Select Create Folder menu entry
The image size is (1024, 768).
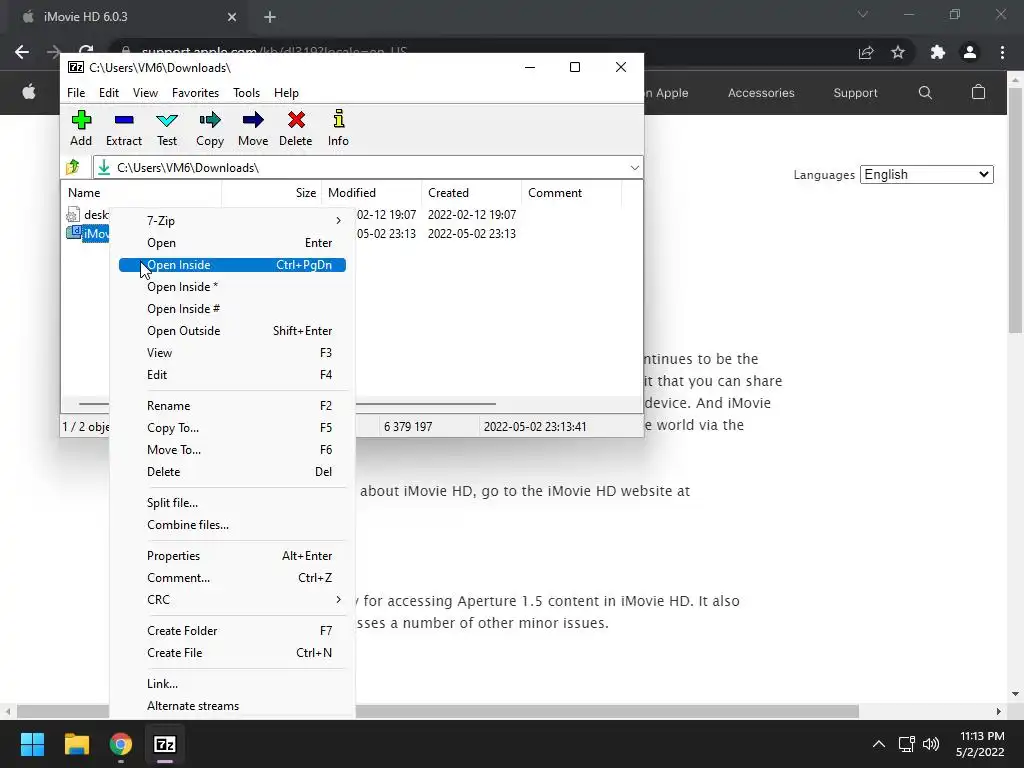point(232,631)
